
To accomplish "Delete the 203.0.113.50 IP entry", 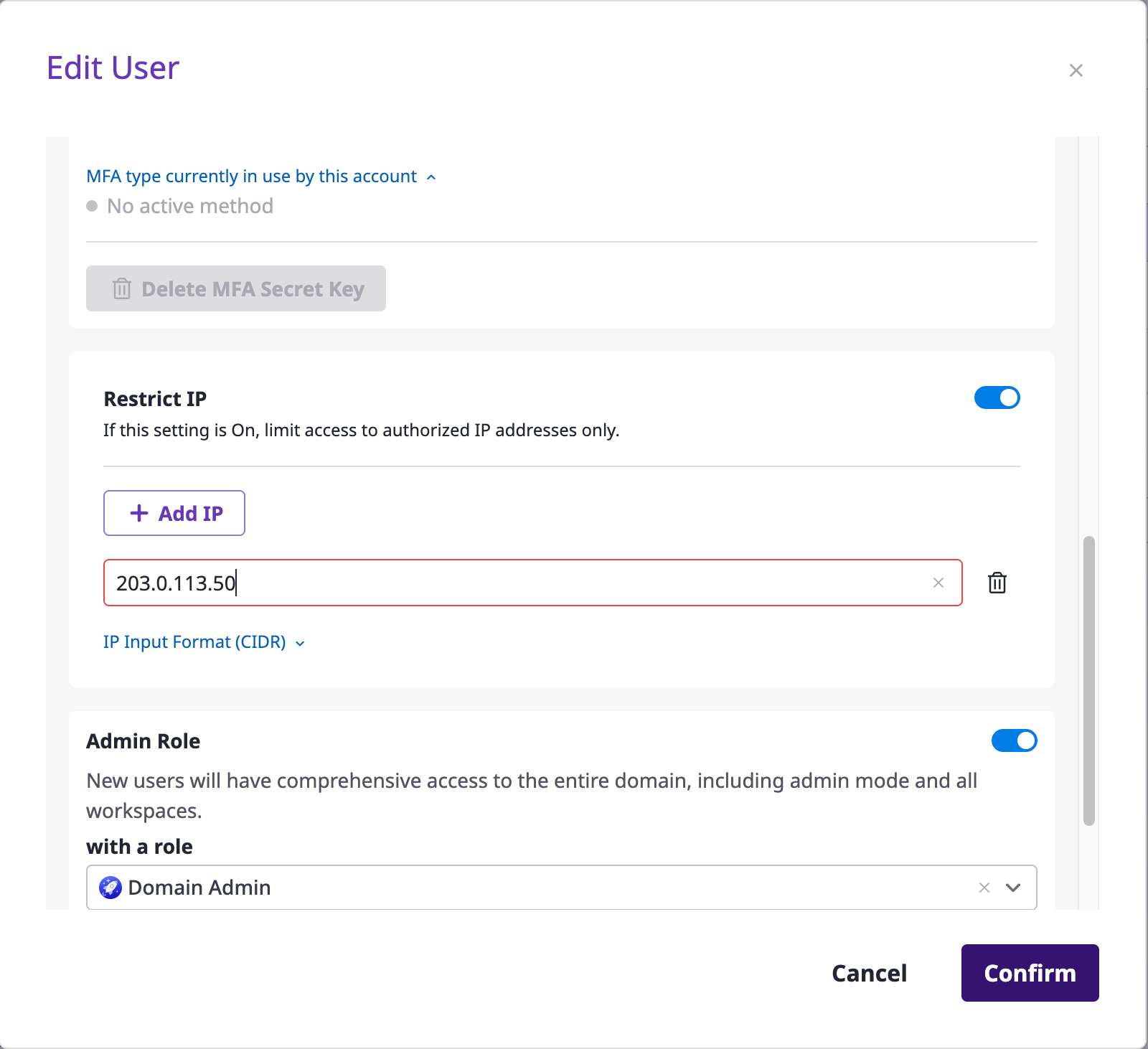I will (x=997, y=583).
